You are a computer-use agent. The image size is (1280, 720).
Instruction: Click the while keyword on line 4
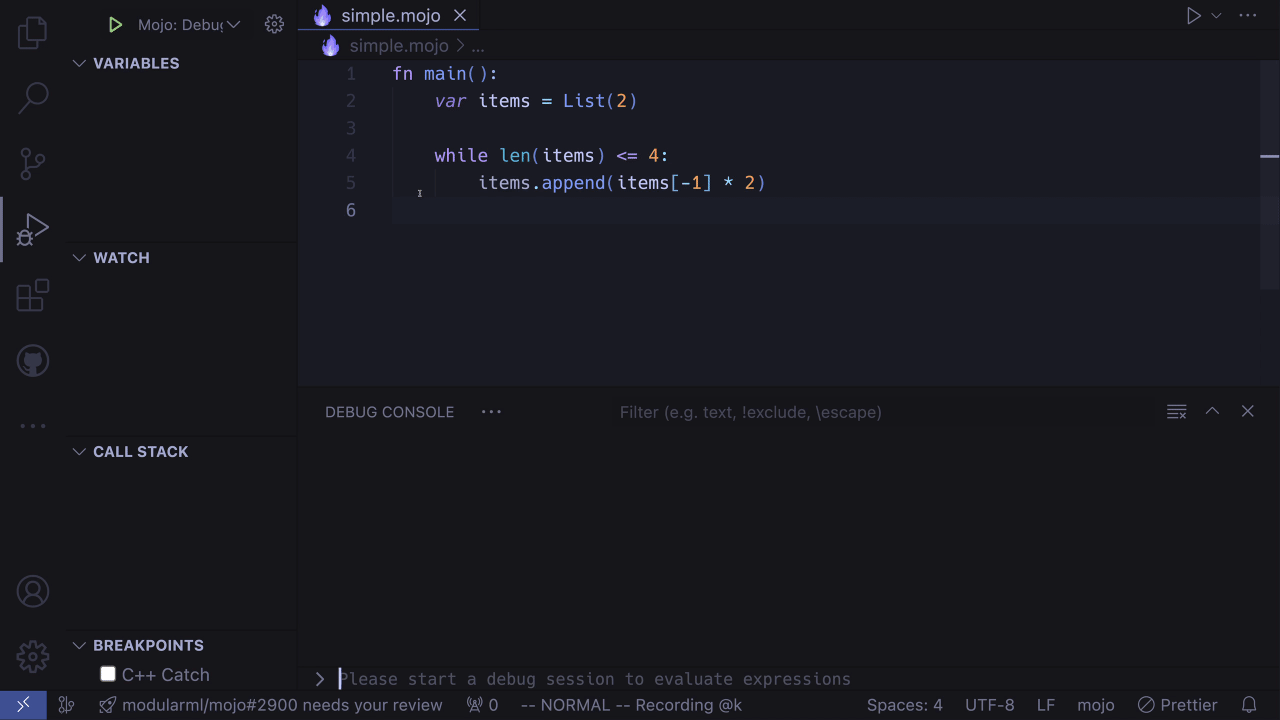pyautogui.click(x=461, y=156)
